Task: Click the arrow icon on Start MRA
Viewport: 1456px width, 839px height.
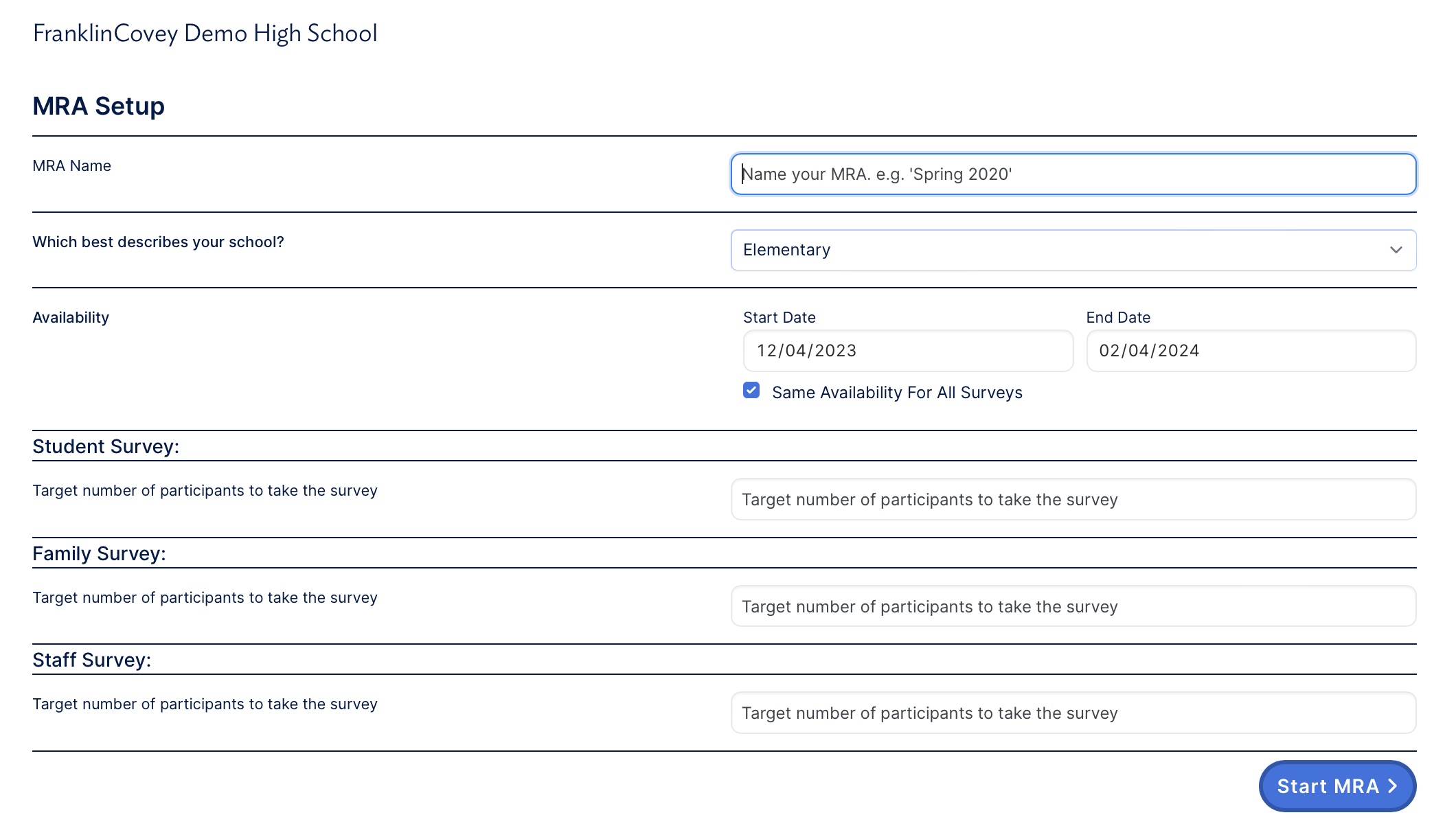Action: click(1393, 786)
